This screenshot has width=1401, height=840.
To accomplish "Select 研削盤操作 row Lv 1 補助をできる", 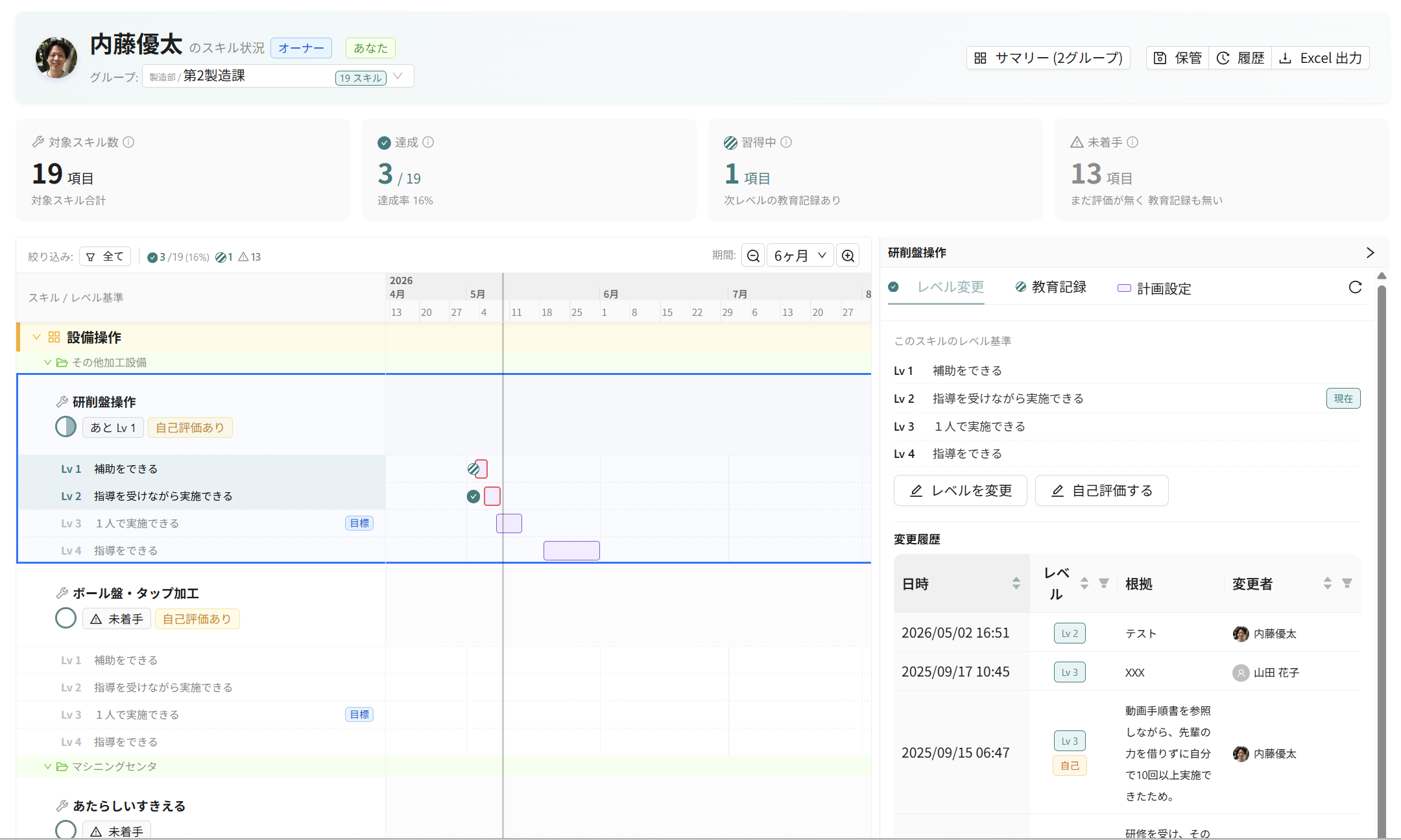I will click(201, 469).
